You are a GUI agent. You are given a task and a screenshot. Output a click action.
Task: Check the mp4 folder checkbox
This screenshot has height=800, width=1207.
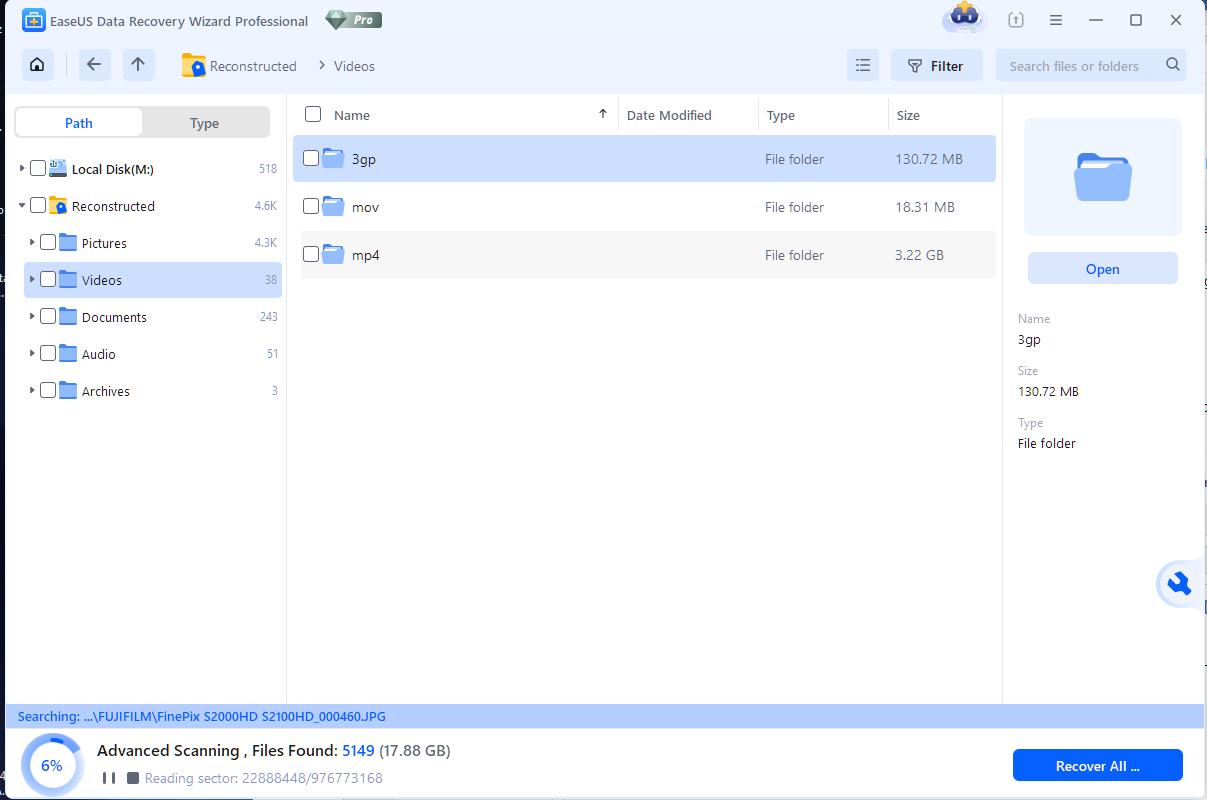(311, 254)
